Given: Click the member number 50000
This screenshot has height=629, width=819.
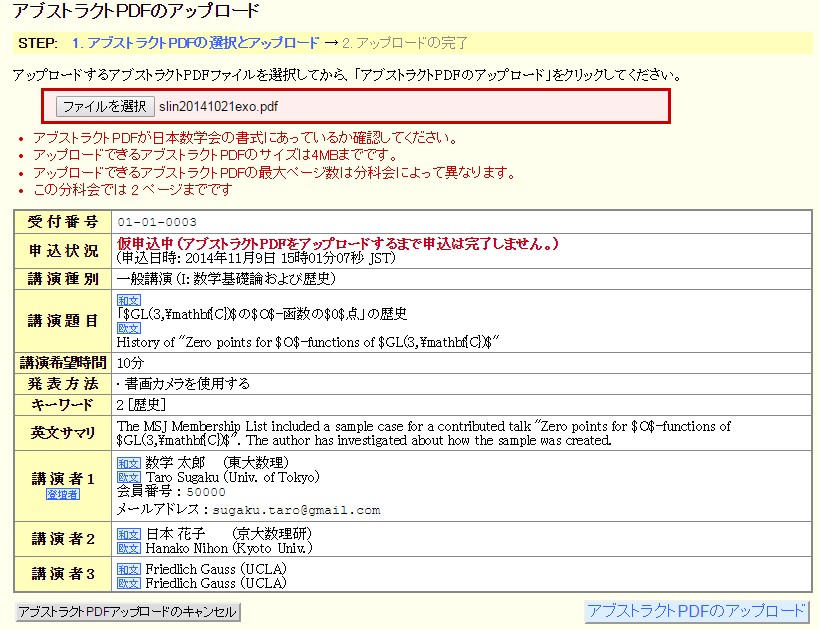Looking at the screenshot, I should click(206, 492).
